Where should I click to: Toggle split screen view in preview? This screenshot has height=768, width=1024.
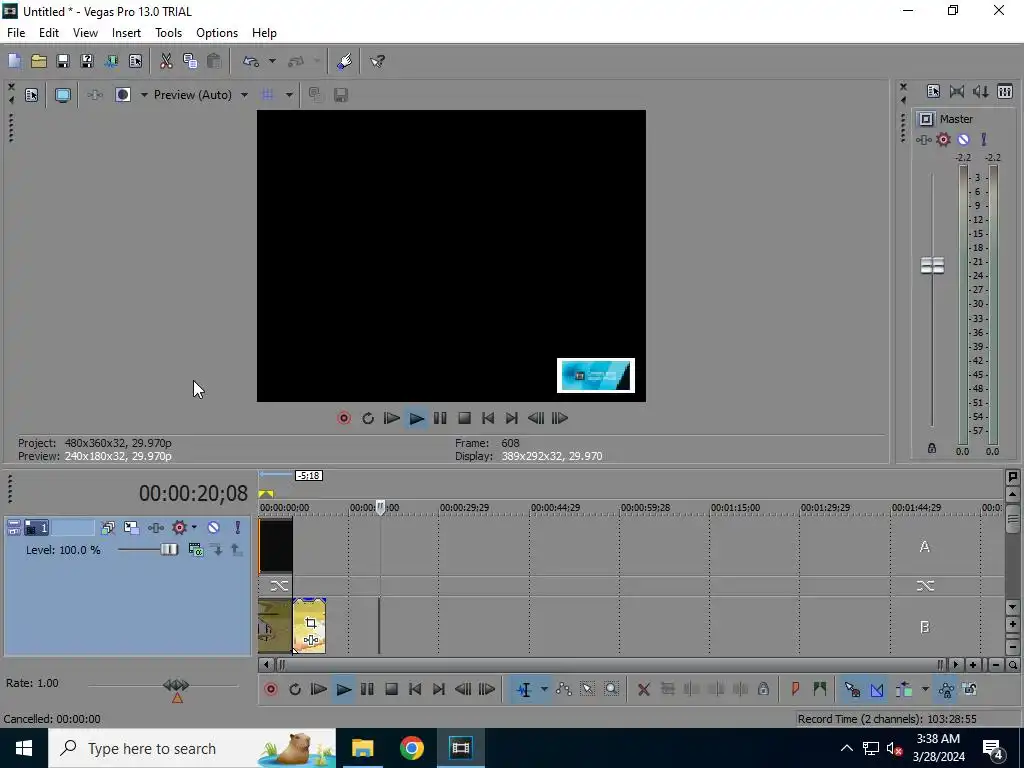pos(123,95)
